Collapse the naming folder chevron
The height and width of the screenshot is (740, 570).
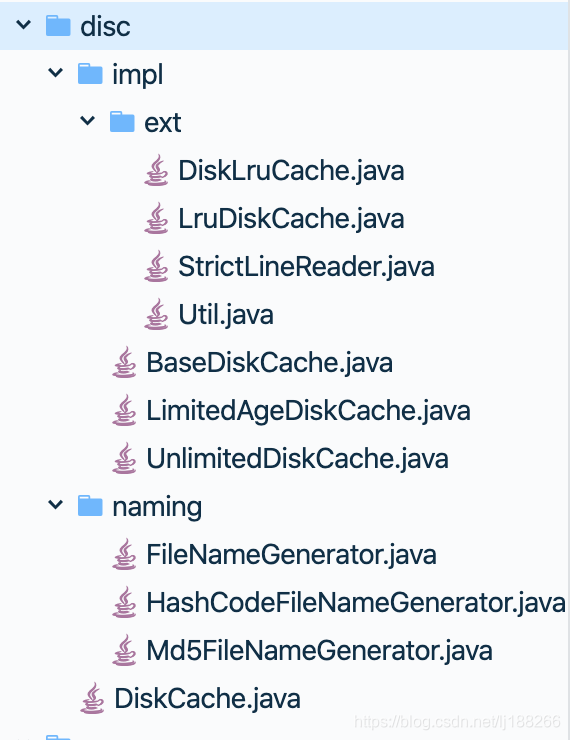tap(56, 505)
